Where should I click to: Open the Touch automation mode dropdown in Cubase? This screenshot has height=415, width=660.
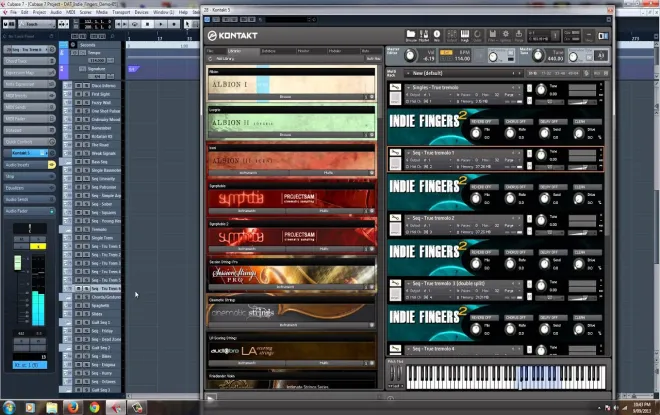coord(36,24)
